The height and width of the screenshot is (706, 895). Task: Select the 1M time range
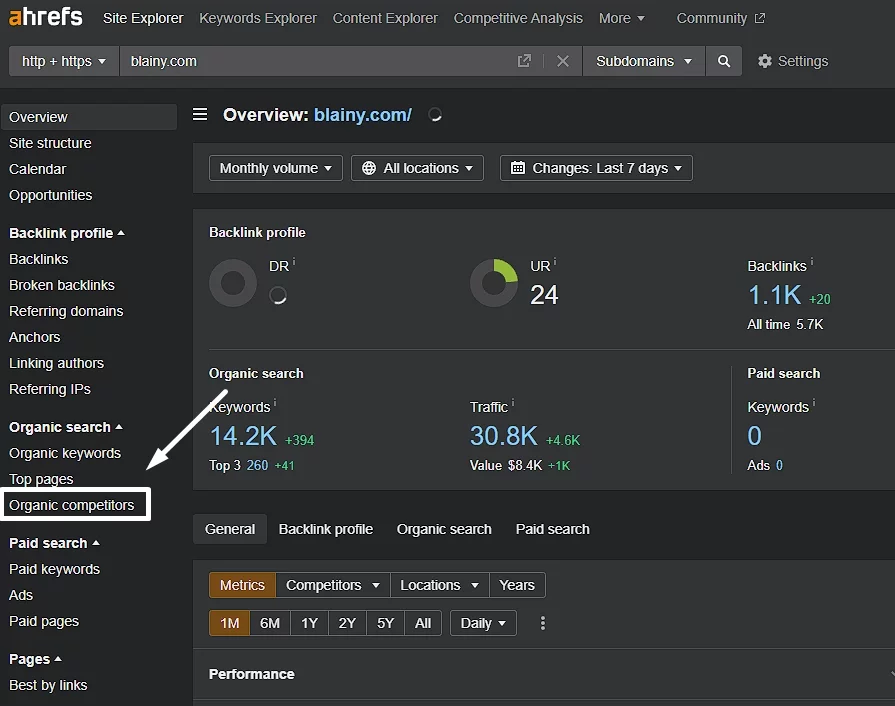(x=229, y=623)
